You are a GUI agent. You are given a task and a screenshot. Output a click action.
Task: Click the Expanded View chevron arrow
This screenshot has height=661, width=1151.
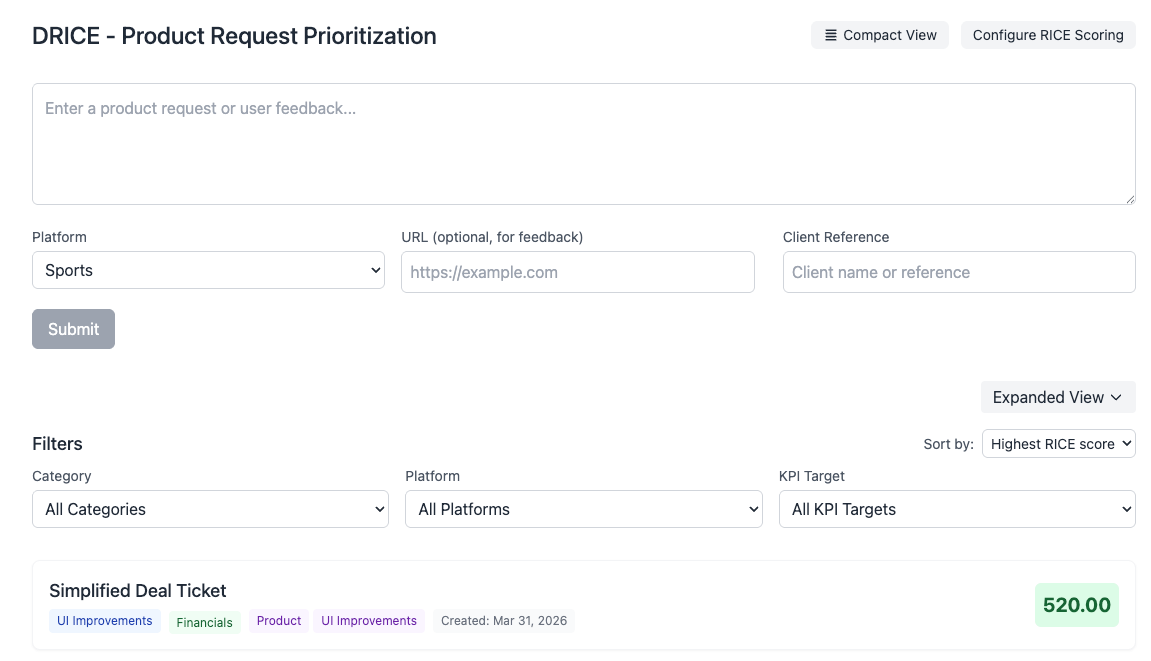pyautogui.click(x=1116, y=397)
